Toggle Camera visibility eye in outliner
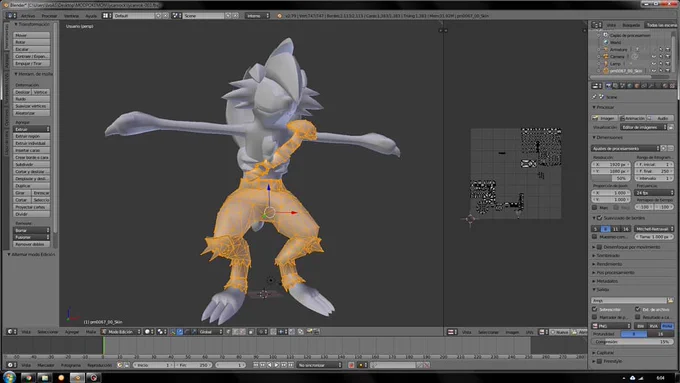 point(654,56)
